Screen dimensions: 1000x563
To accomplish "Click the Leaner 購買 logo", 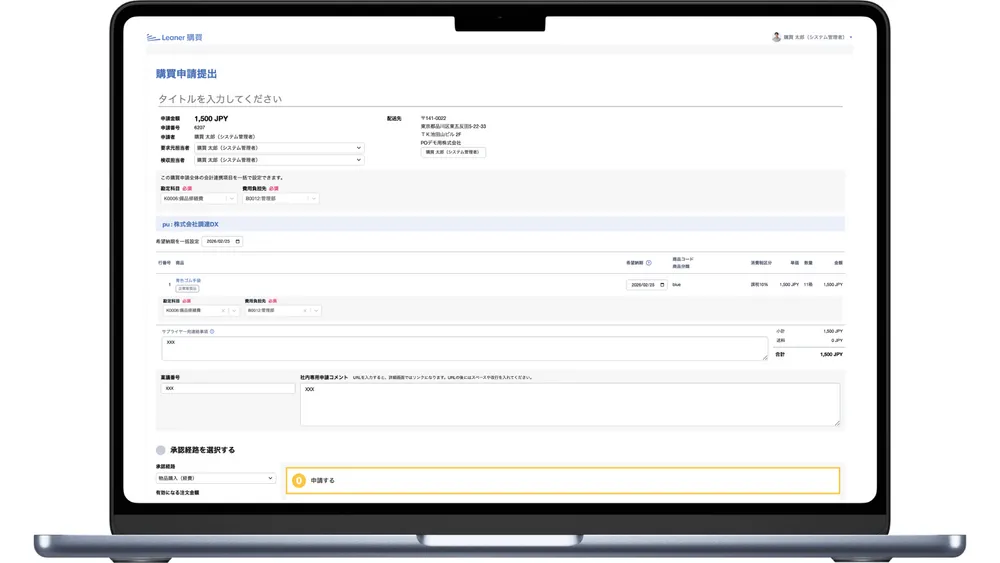I will [174, 38].
